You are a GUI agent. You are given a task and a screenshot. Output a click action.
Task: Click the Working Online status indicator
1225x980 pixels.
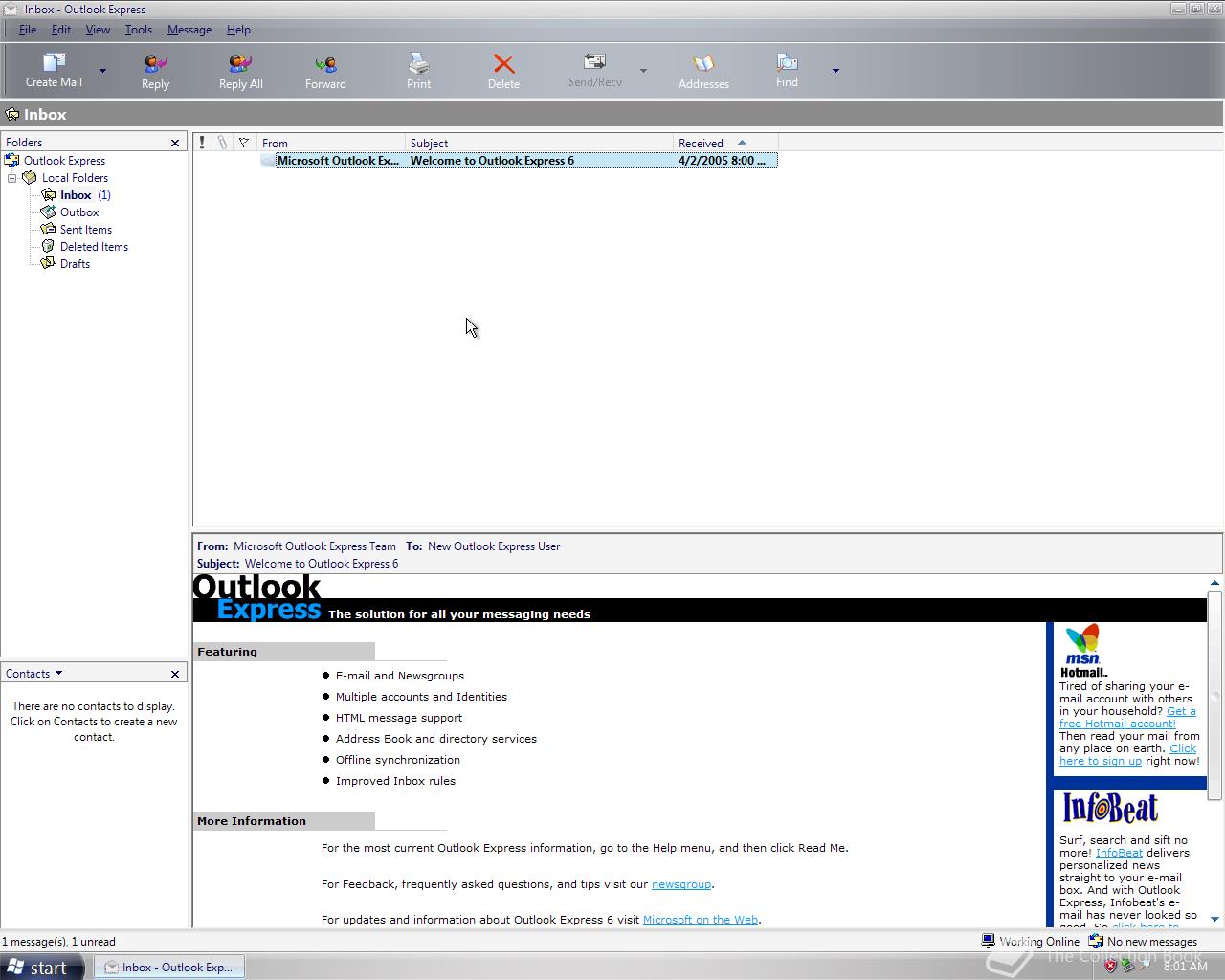coord(1031,942)
